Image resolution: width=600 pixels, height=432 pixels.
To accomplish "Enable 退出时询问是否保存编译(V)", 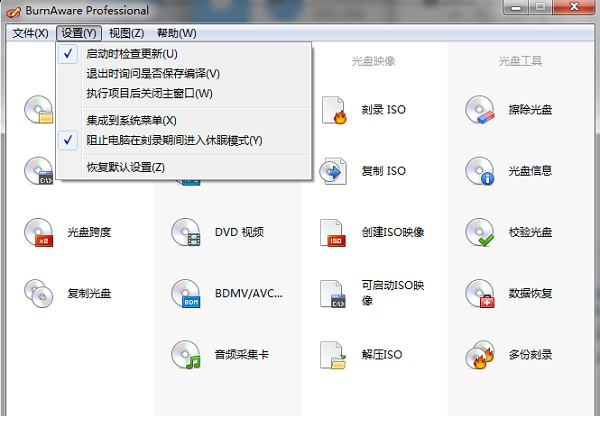I will (x=184, y=73).
